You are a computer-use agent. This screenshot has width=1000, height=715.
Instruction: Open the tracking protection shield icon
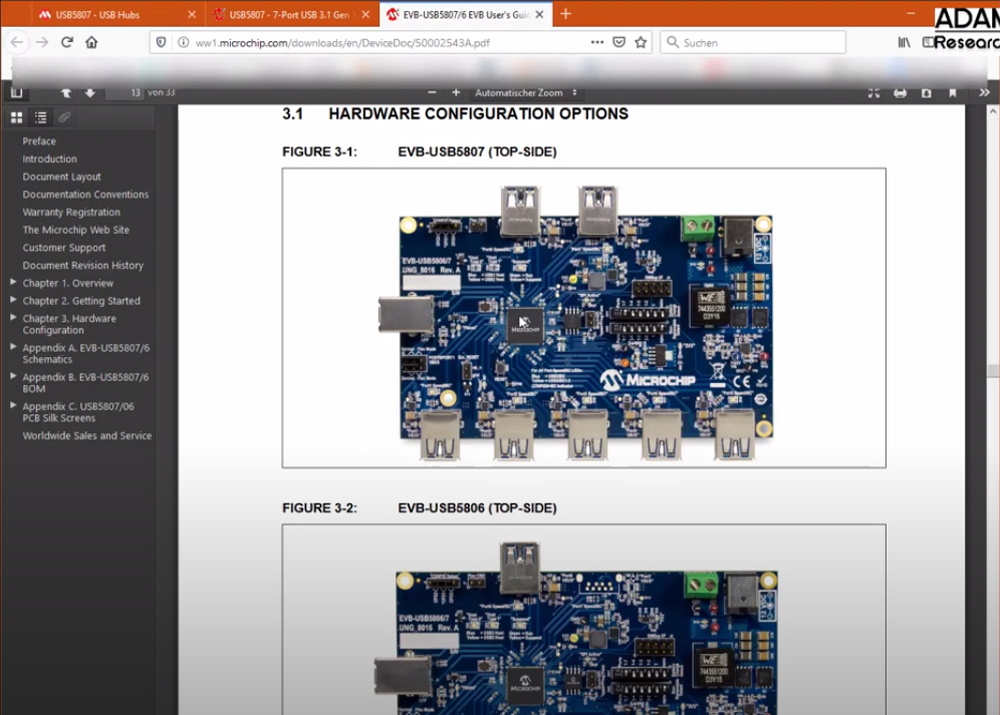tap(161, 42)
